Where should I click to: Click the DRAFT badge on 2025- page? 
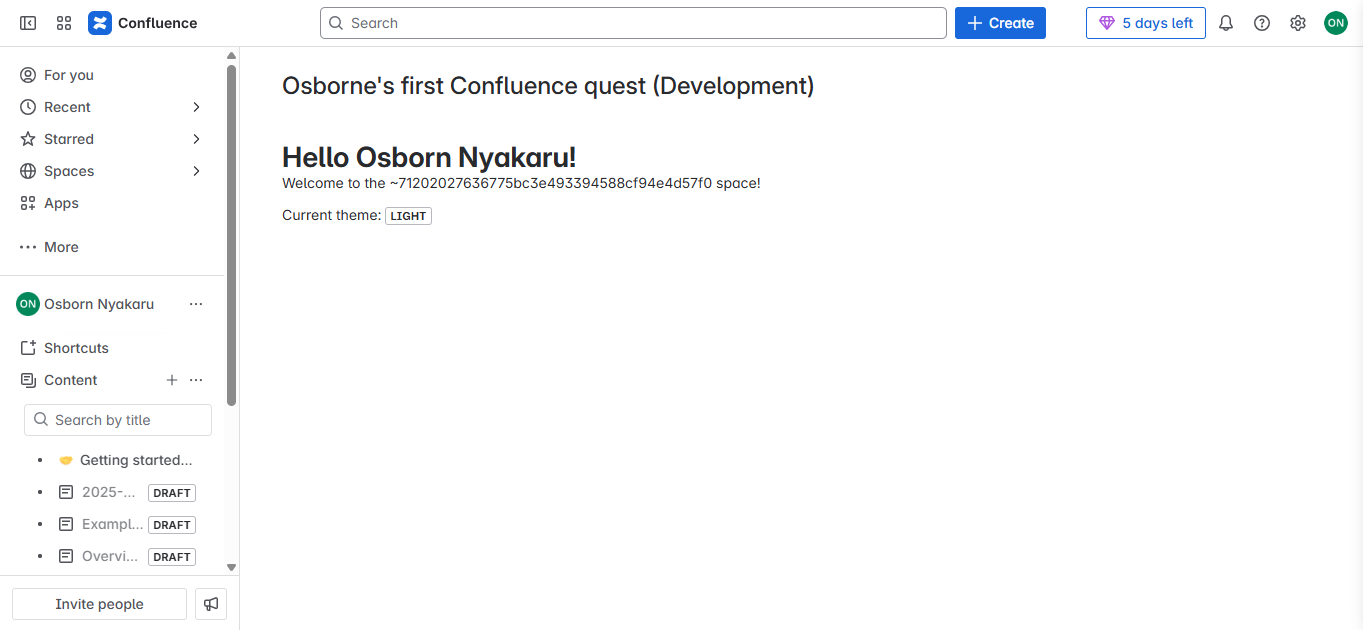click(x=172, y=493)
